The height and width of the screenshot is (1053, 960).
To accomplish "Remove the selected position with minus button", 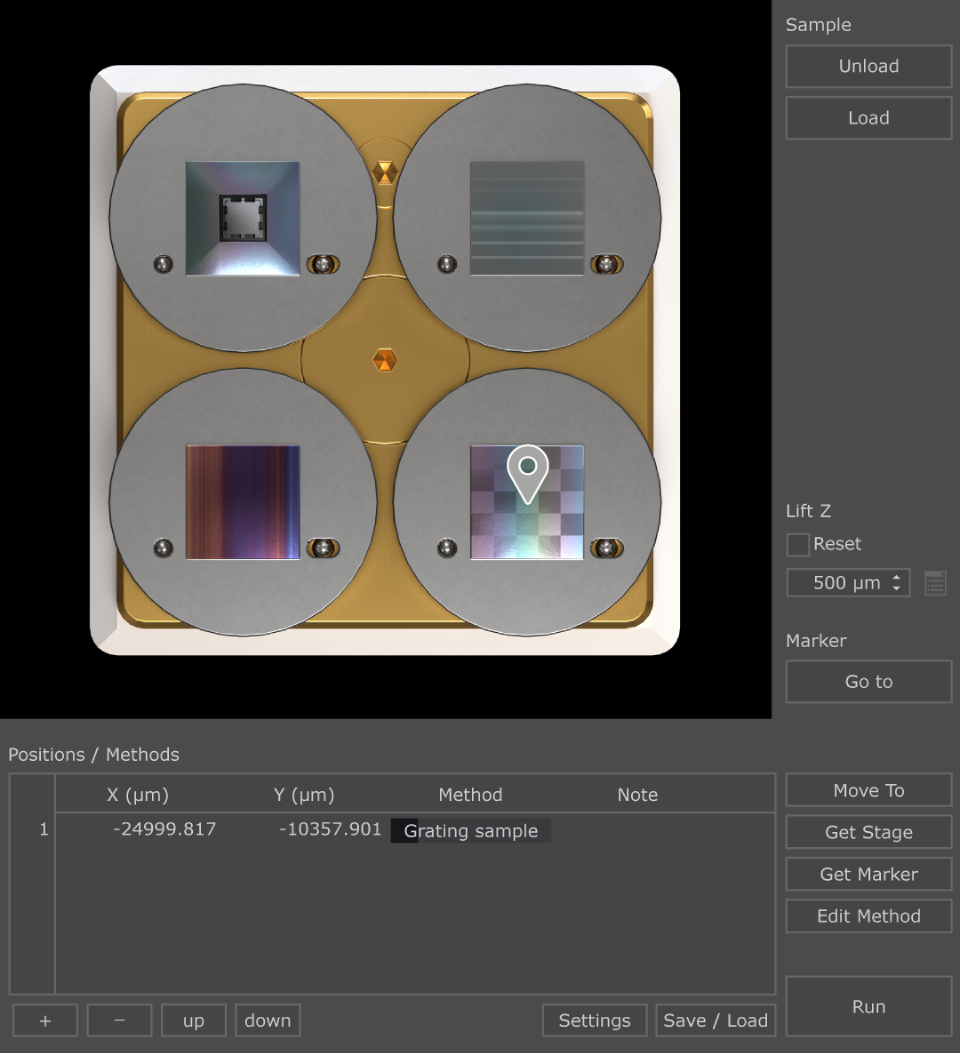I will (119, 1020).
